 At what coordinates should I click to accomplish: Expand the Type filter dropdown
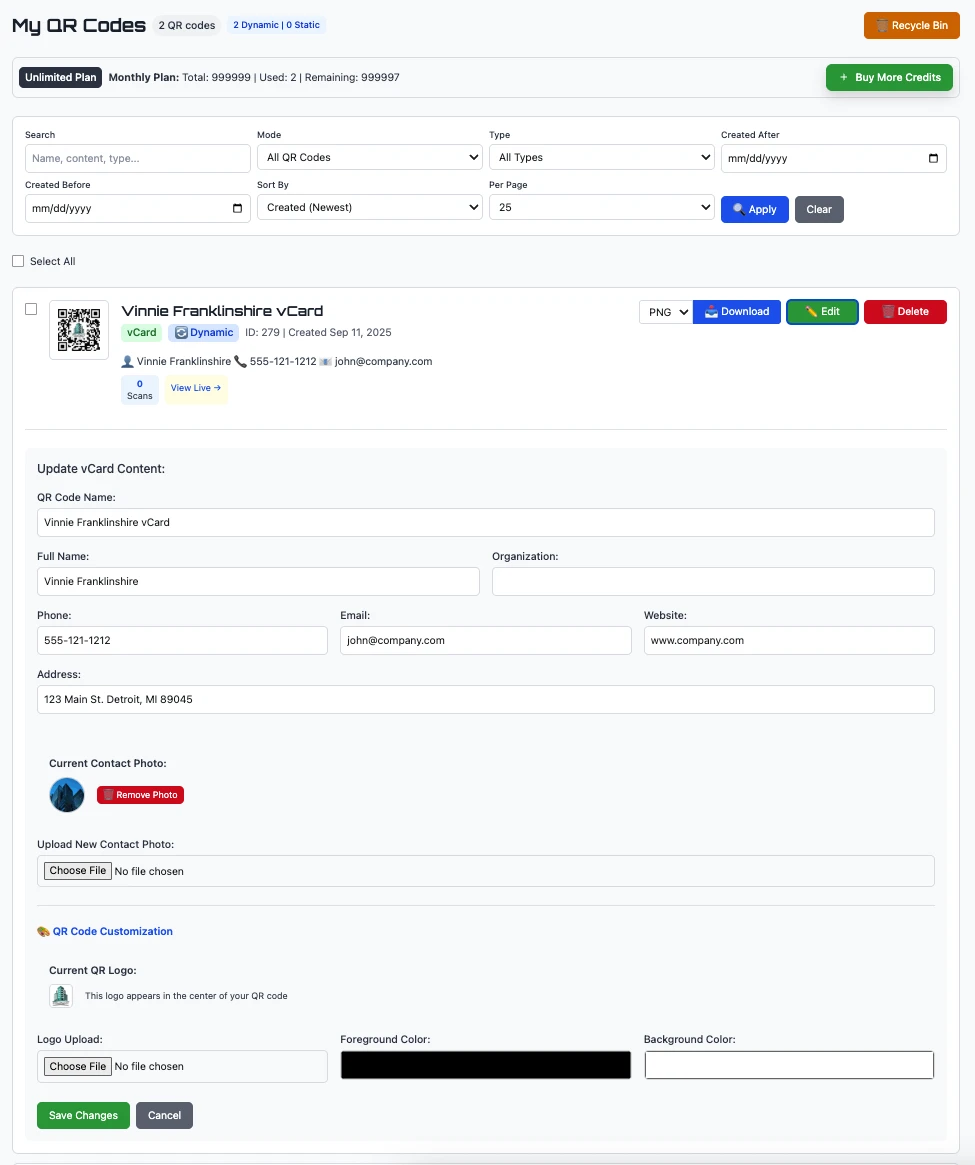601,158
